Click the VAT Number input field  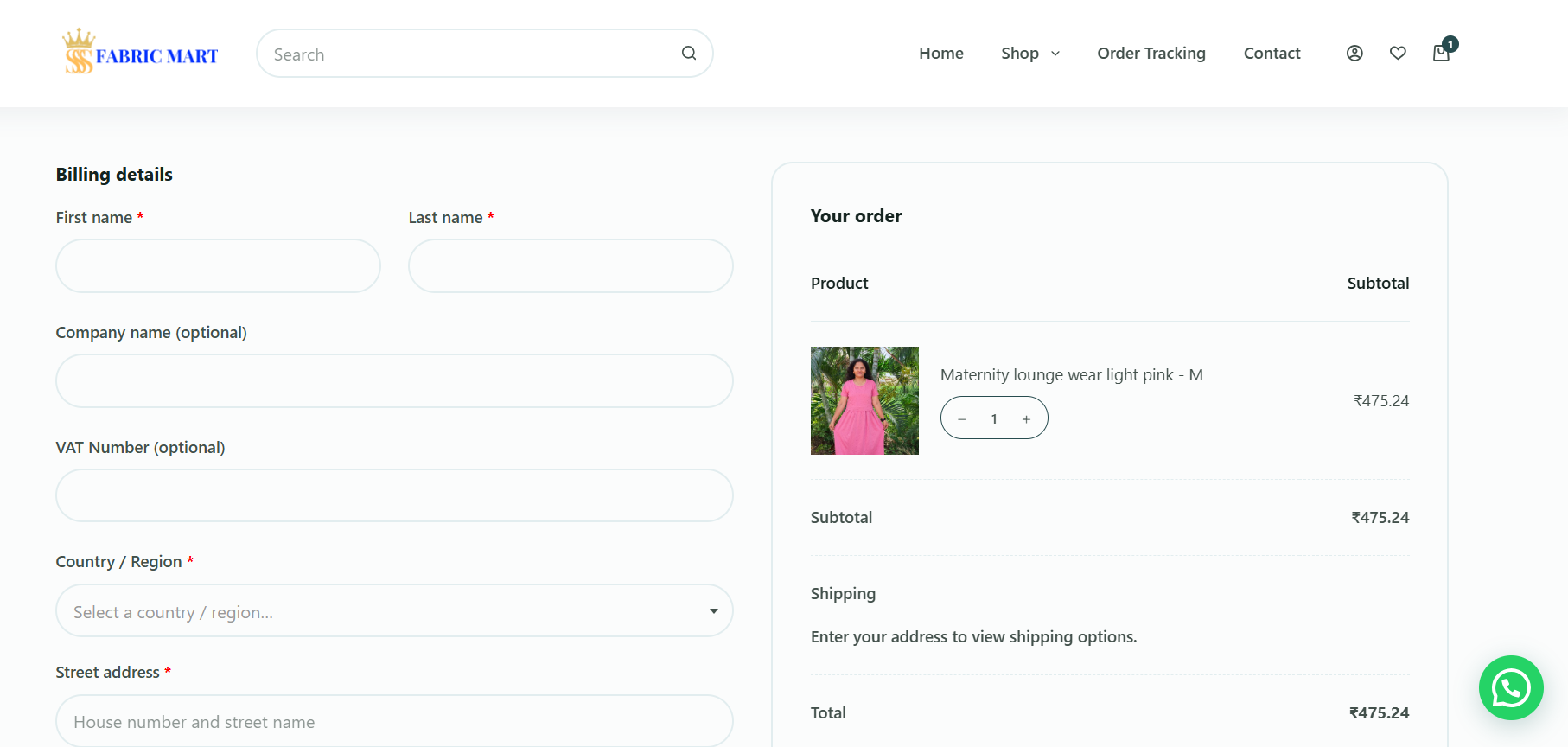[394, 495]
